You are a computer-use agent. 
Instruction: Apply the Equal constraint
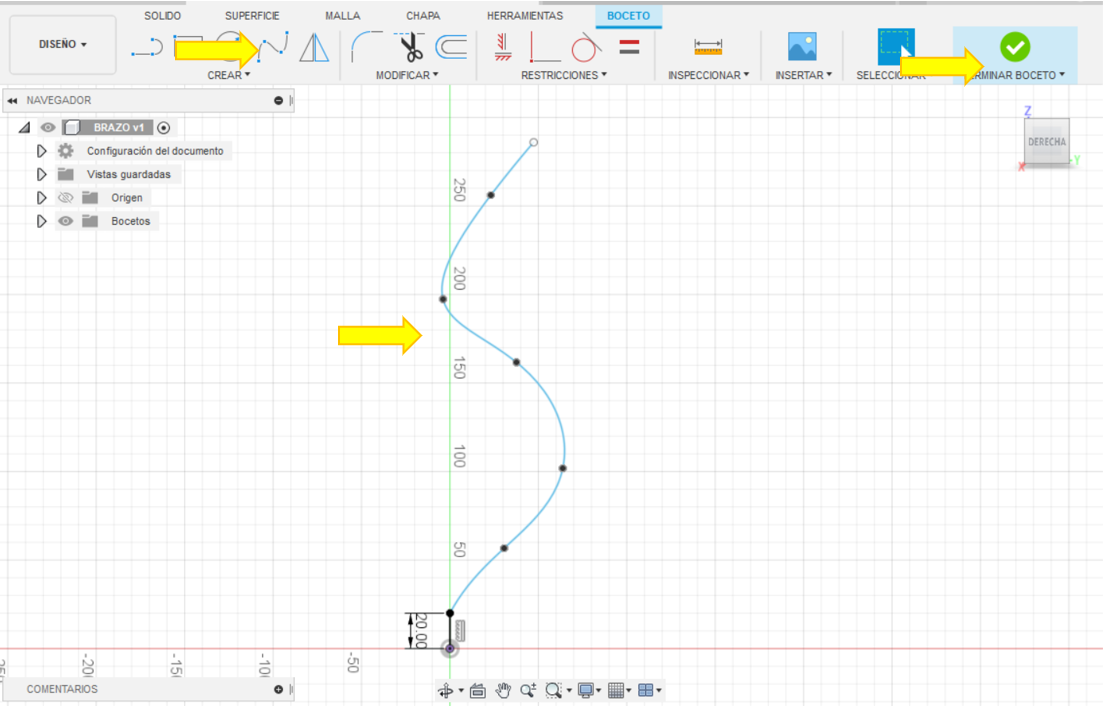[x=629, y=47]
